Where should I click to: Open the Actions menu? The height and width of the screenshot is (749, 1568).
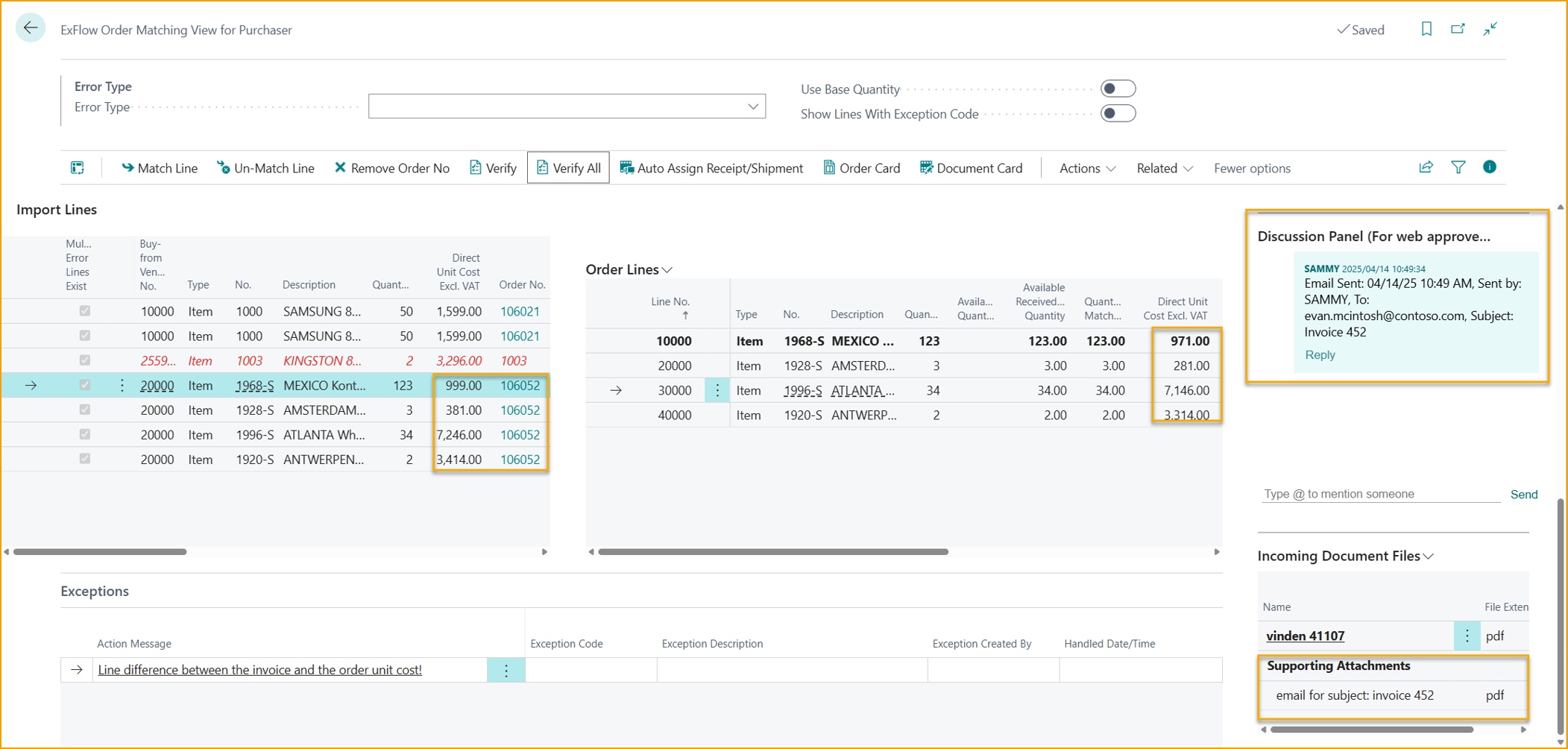click(1087, 169)
